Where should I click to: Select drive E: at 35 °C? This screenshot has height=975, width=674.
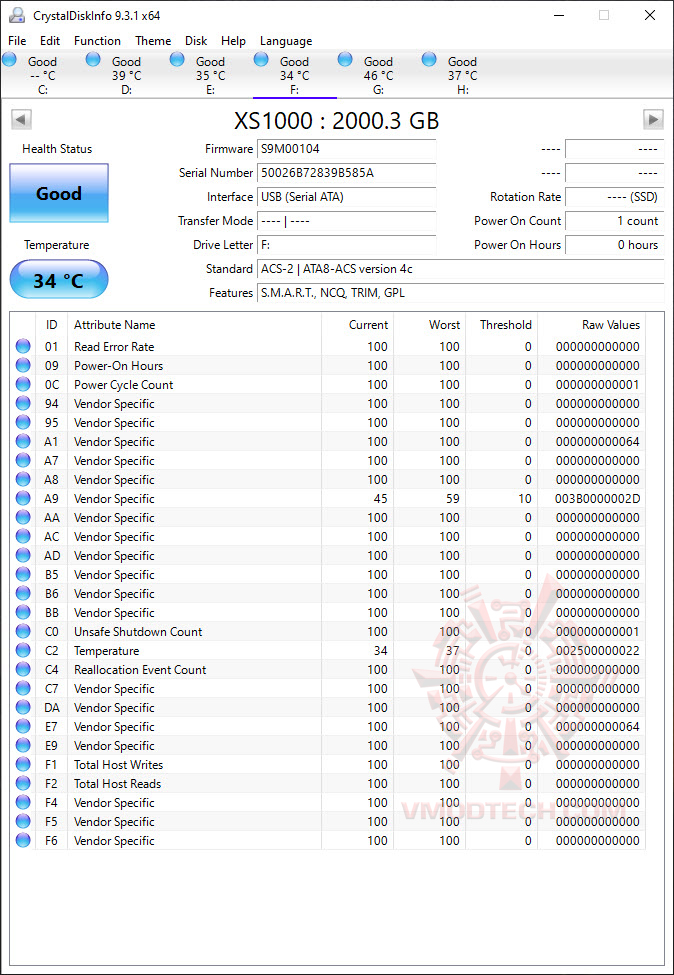210,75
